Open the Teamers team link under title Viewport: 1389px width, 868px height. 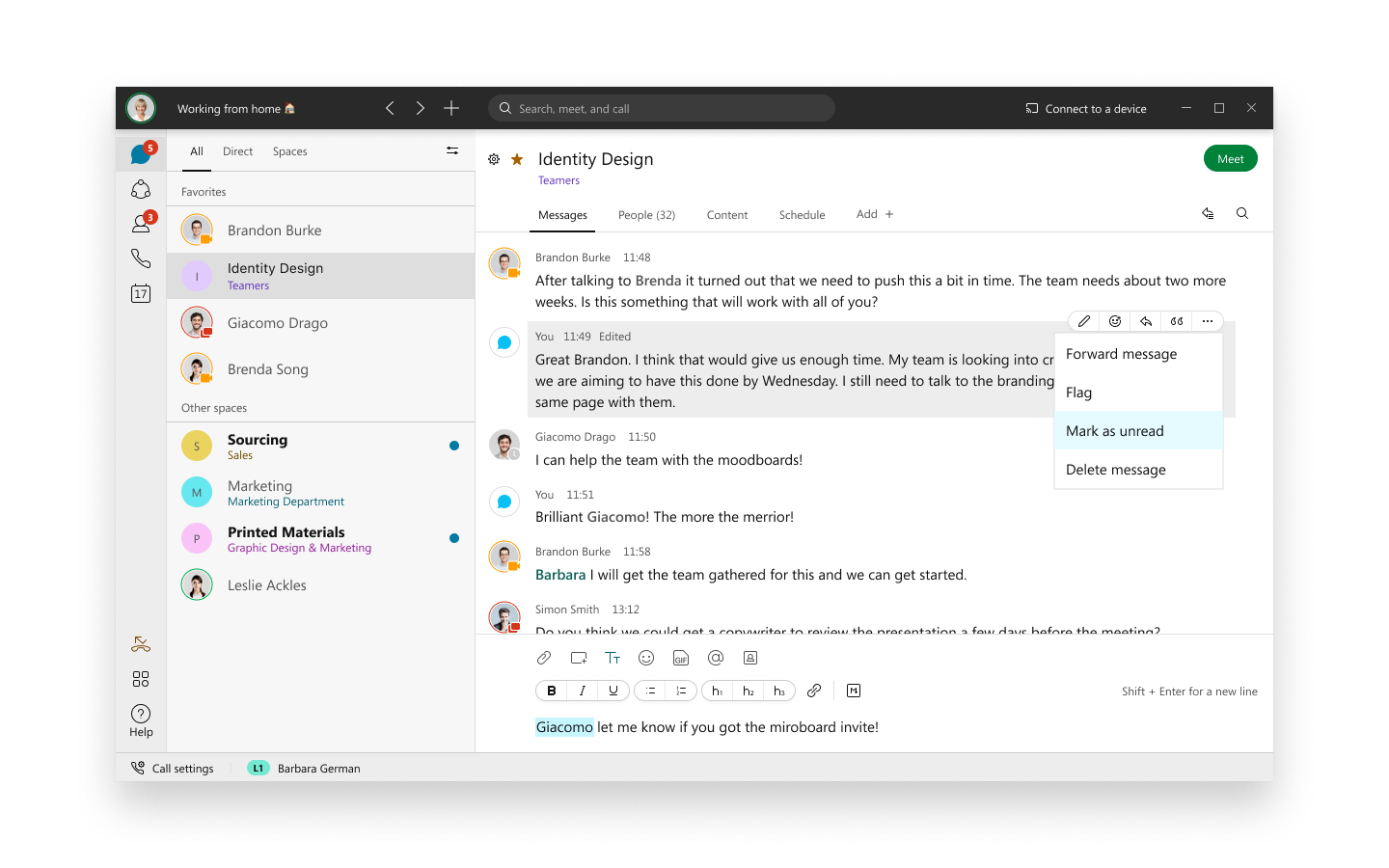559,180
